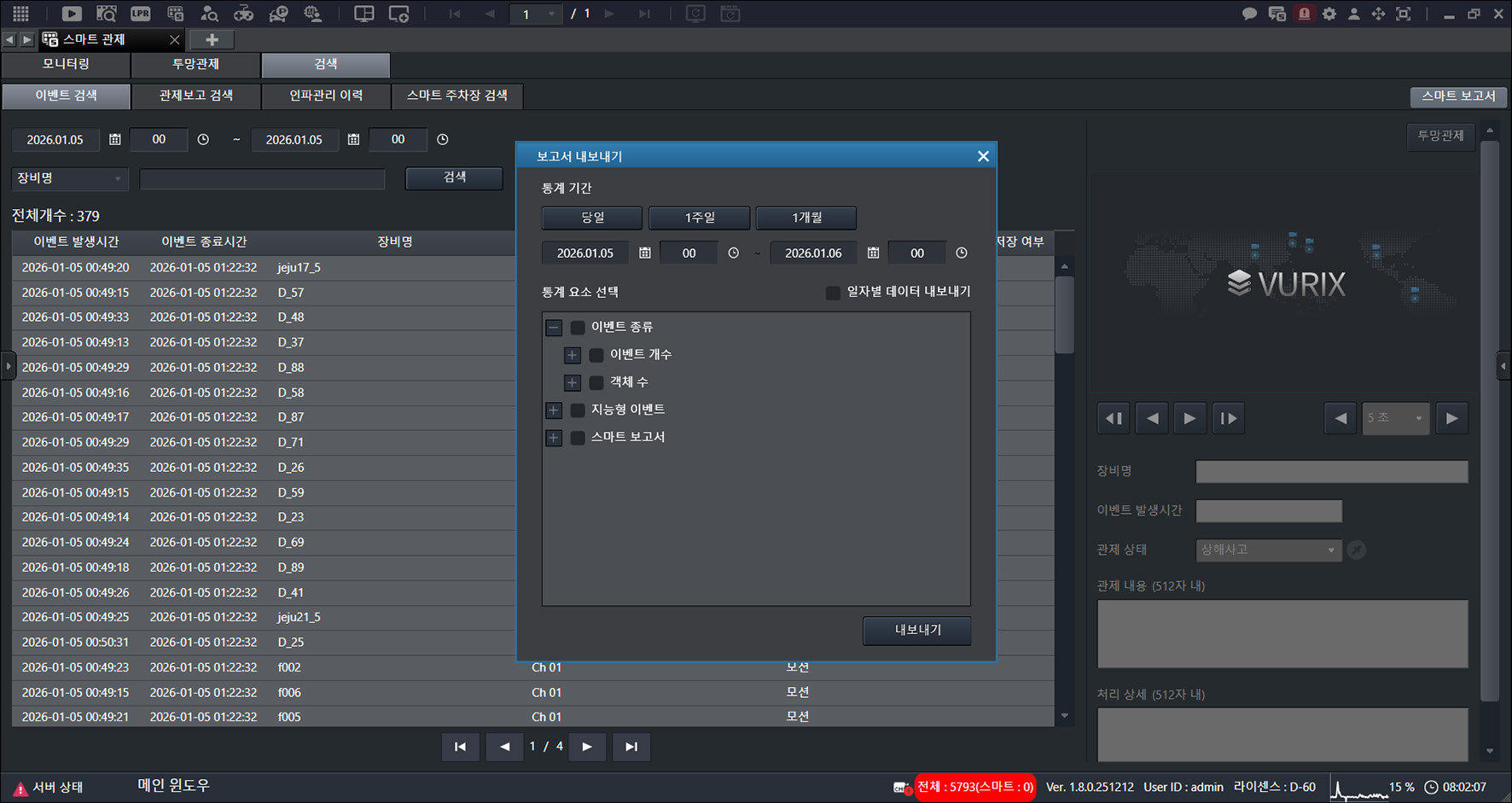Viewport: 1512px width, 803px height.
Task: Open the settings gear icon
Action: [x=1329, y=14]
